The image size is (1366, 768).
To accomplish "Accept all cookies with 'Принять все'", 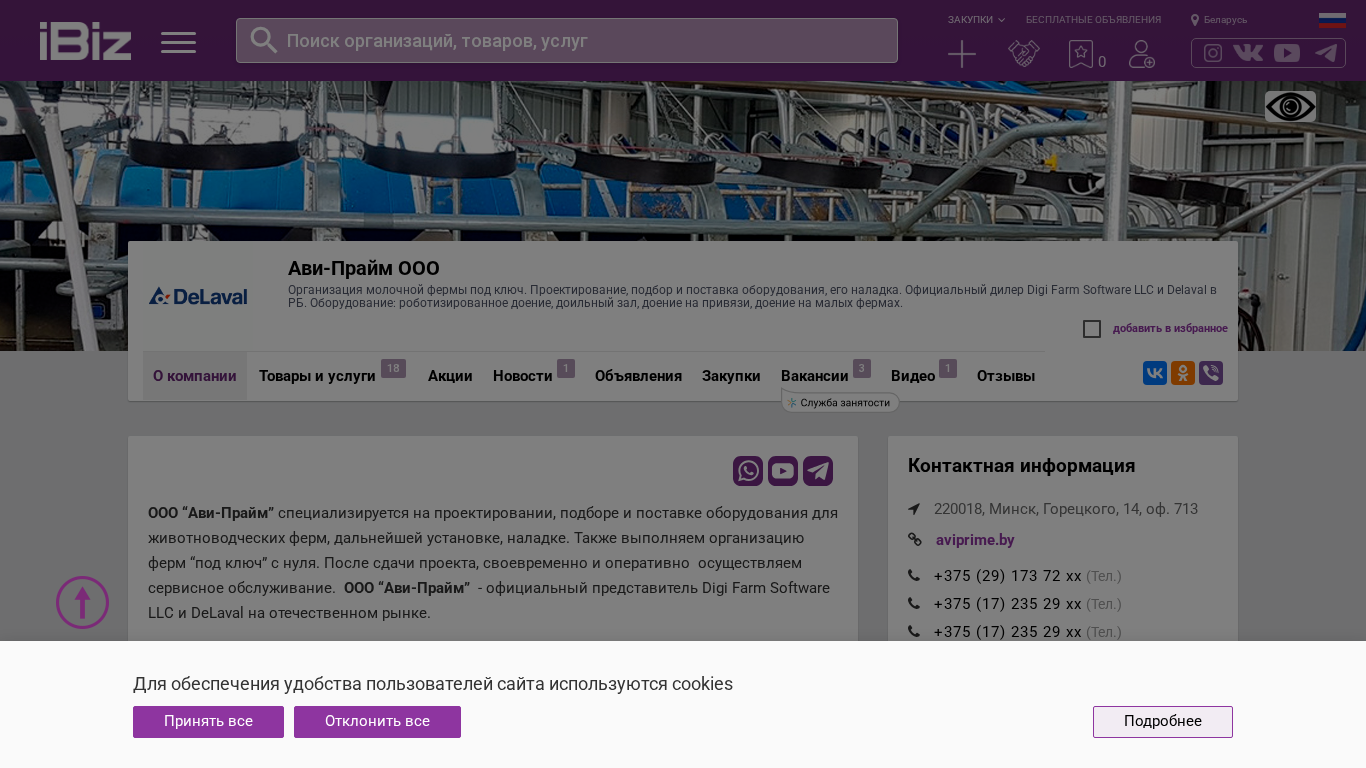I will [x=208, y=722].
